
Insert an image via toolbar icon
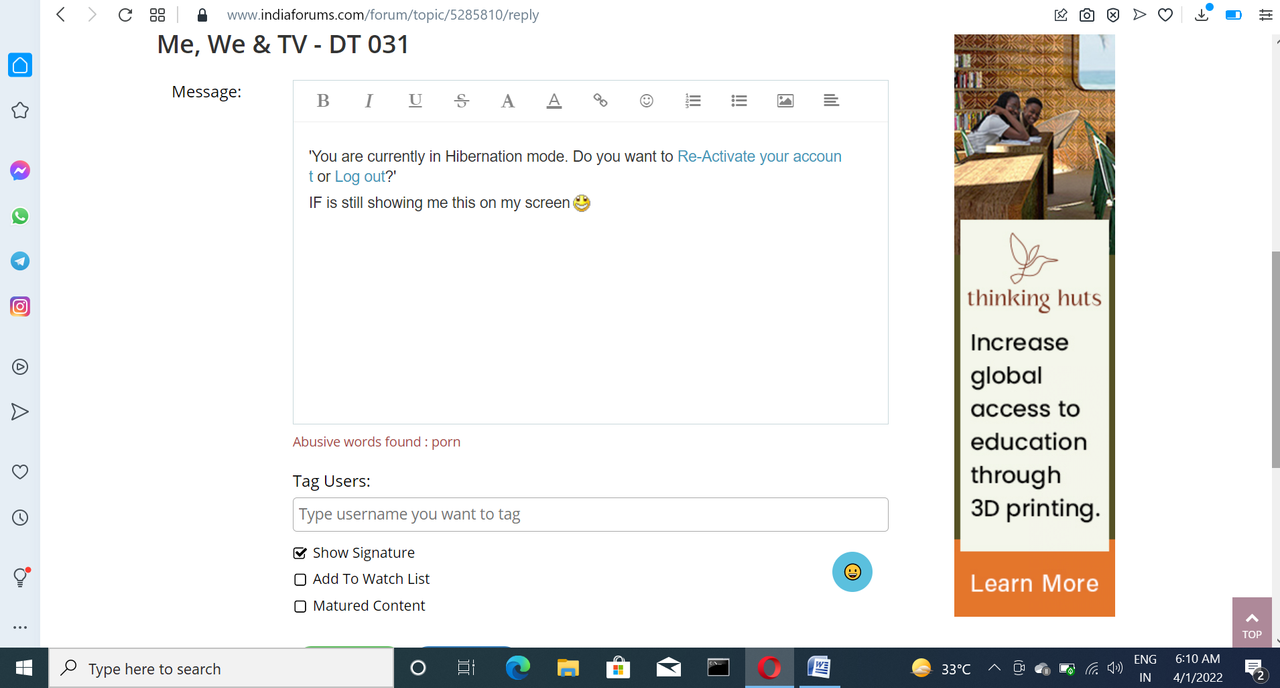pyautogui.click(x=785, y=101)
